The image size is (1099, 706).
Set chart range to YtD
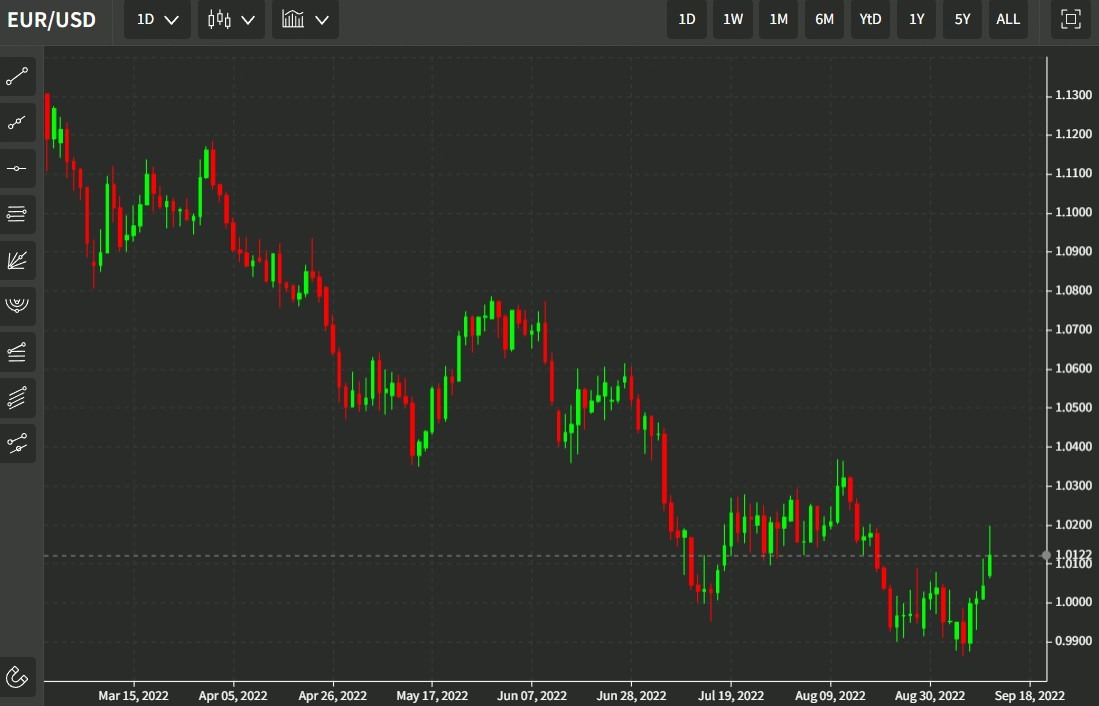click(x=870, y=19)
